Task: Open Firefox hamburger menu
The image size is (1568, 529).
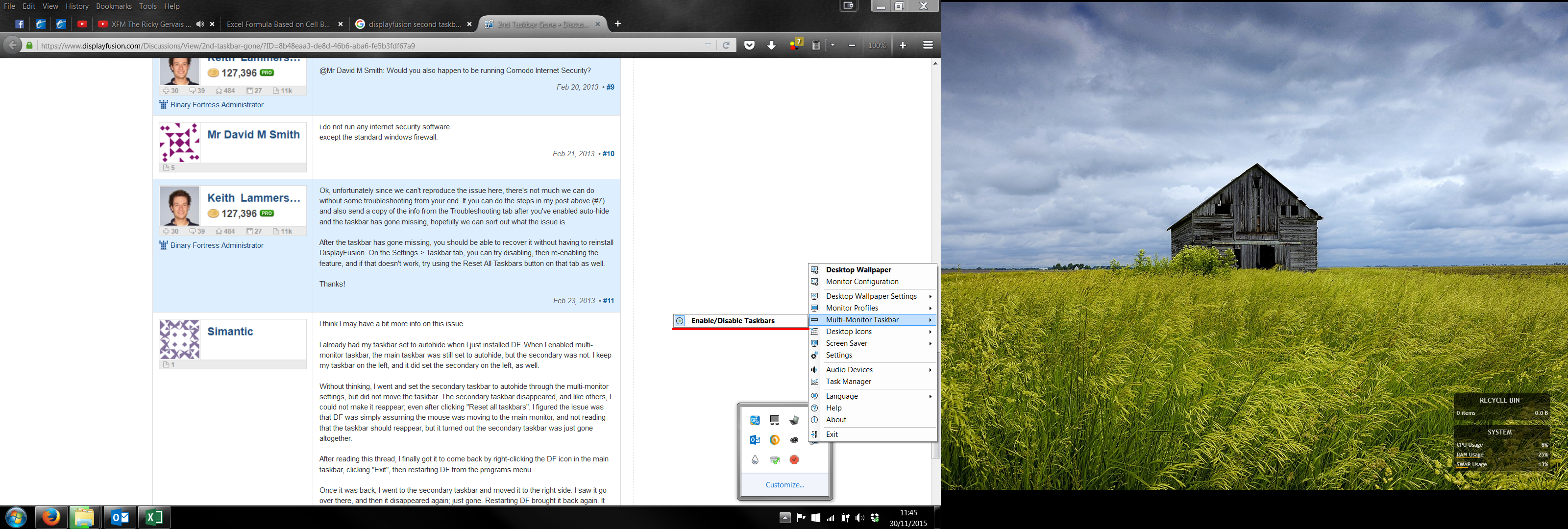Action: (x=928, y=45)
